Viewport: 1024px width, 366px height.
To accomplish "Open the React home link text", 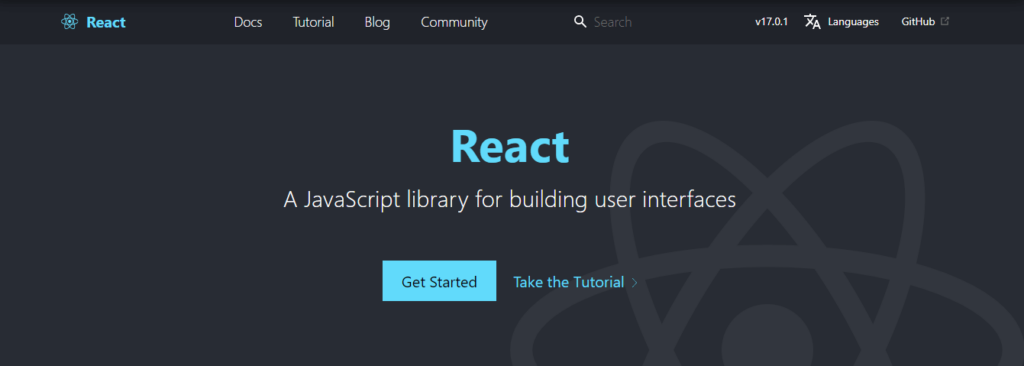I will point(106,22).
